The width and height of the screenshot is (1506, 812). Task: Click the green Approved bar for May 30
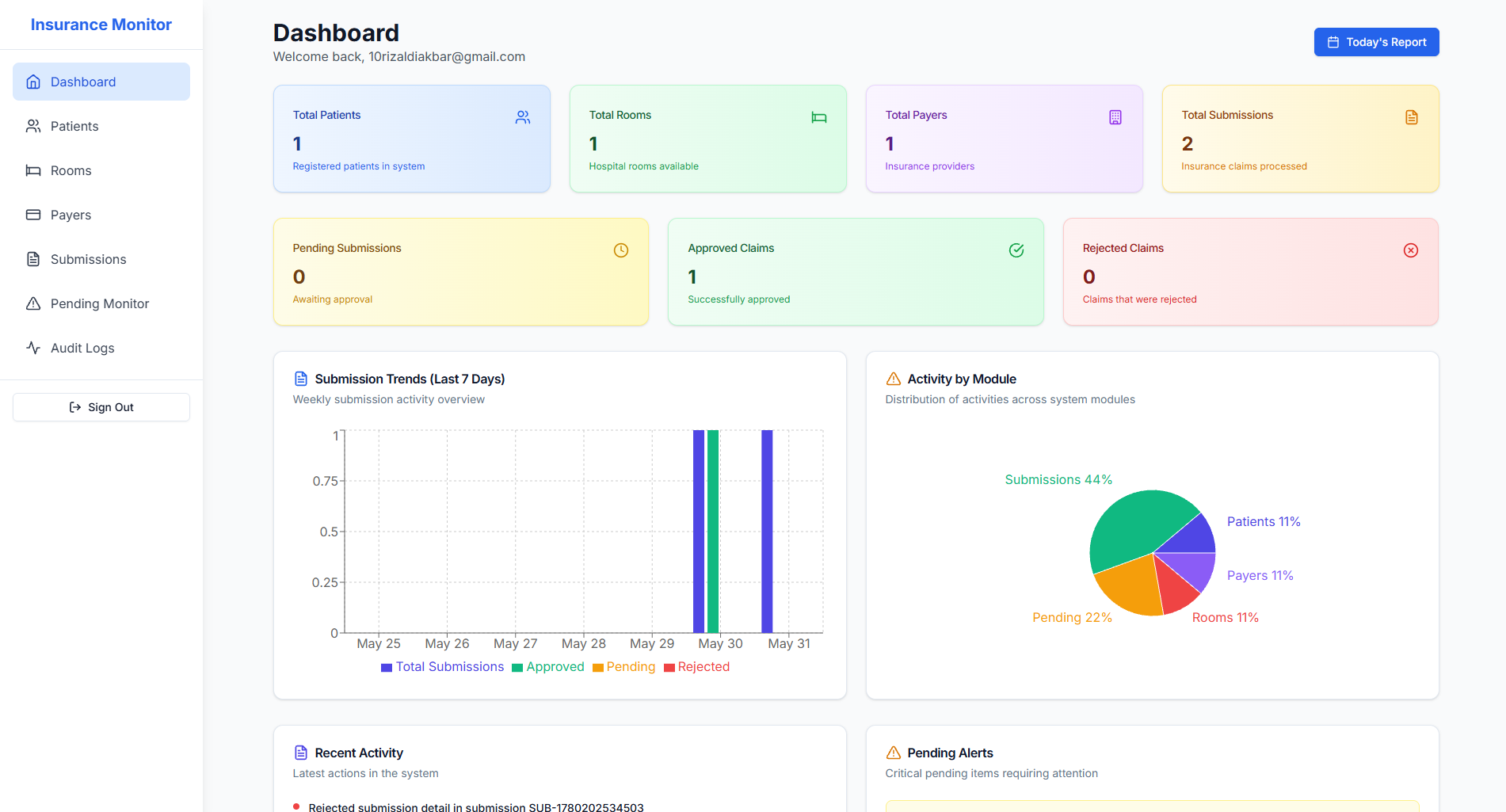pyautogui.click(x=713, y=532)
